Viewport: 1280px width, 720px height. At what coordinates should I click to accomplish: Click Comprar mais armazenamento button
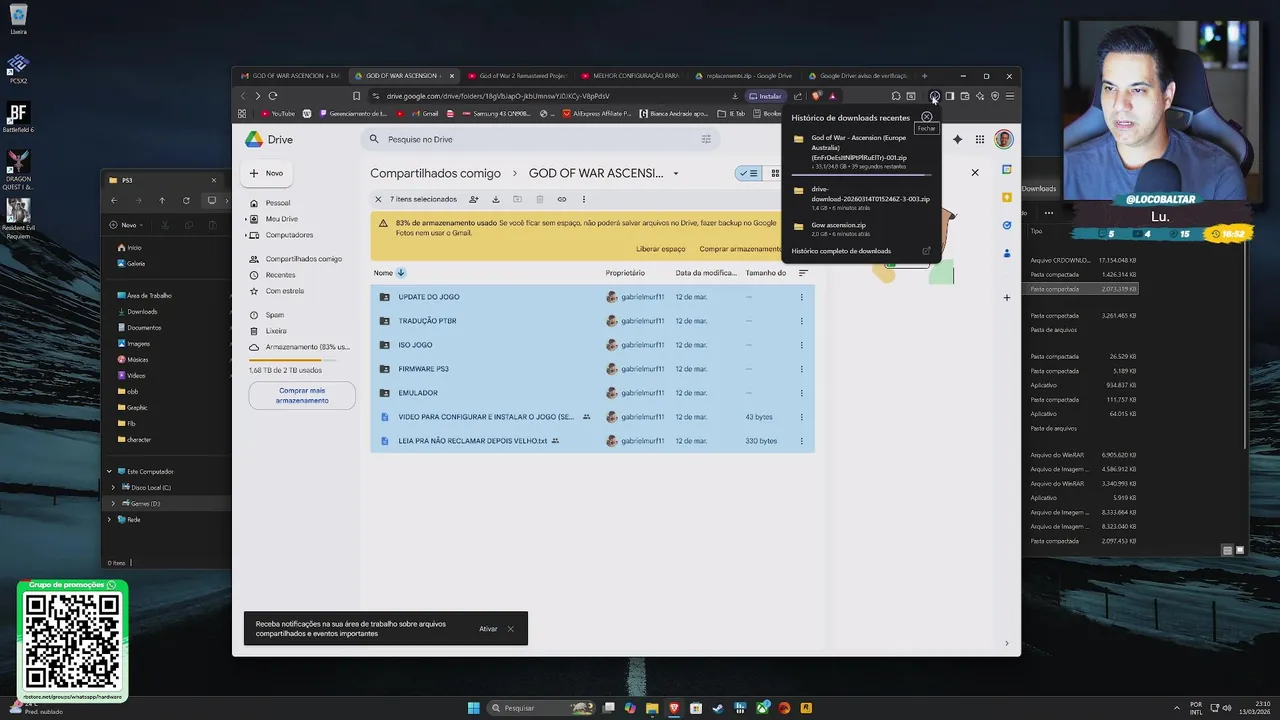302,396
